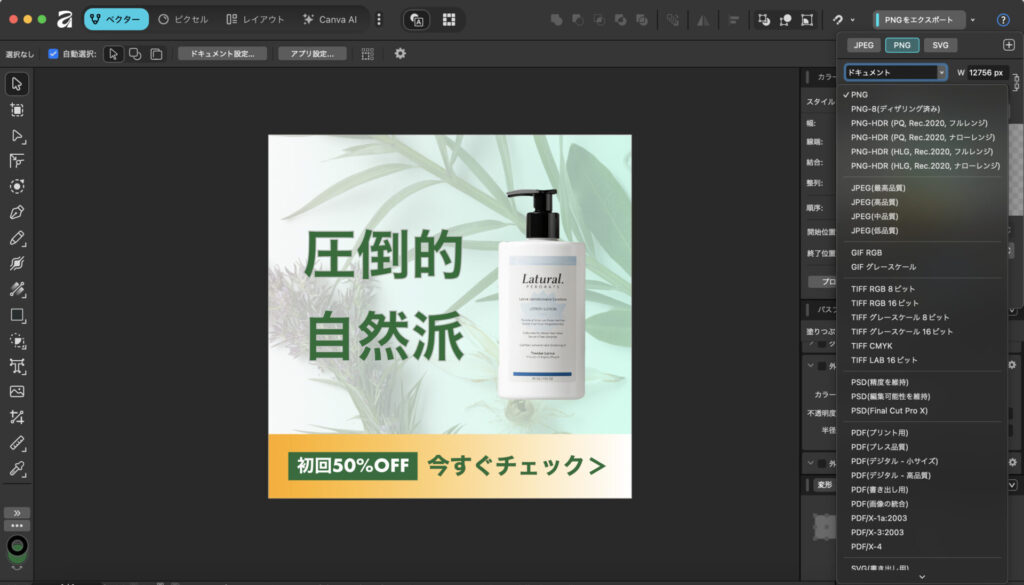Choose JPEG(高品質) from the preset list
This screenshot has height=585, width=1024.
click(x=875, y=202)
